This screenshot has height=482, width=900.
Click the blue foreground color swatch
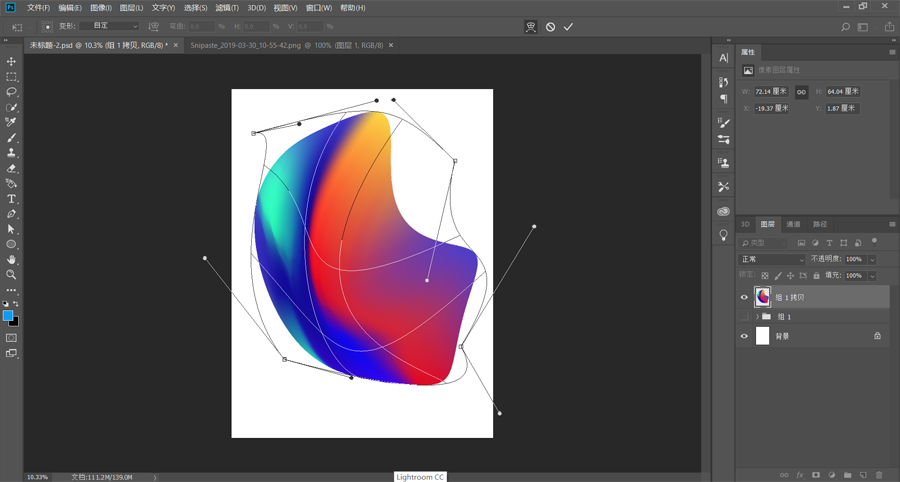(8, 316)
